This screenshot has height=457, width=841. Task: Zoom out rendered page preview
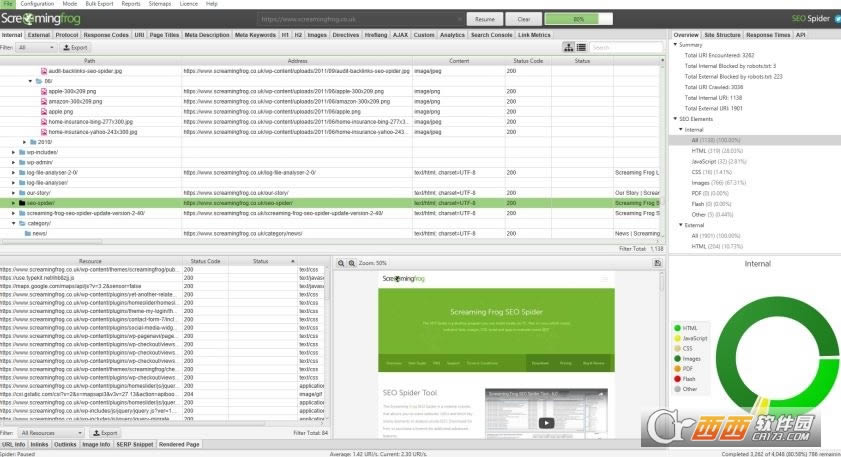(x=341, y=263)
